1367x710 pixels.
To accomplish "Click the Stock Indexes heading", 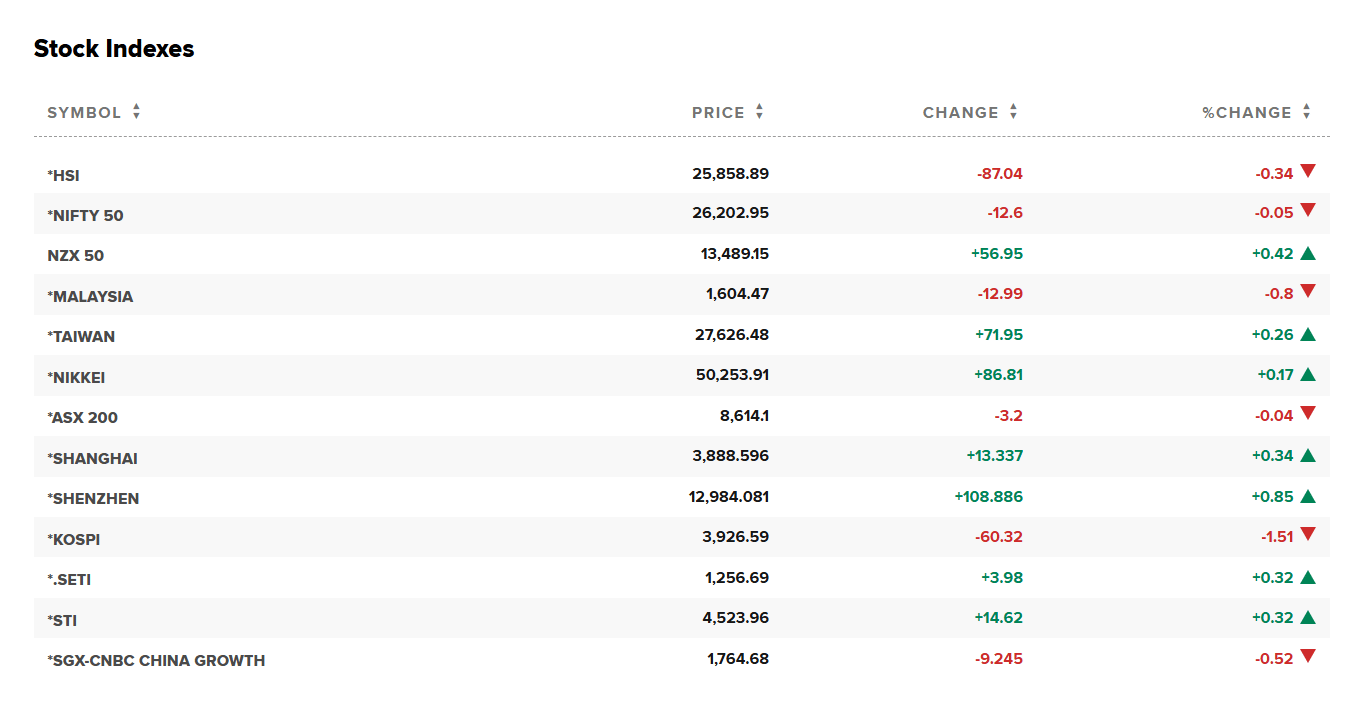I will tap(114, 49).
